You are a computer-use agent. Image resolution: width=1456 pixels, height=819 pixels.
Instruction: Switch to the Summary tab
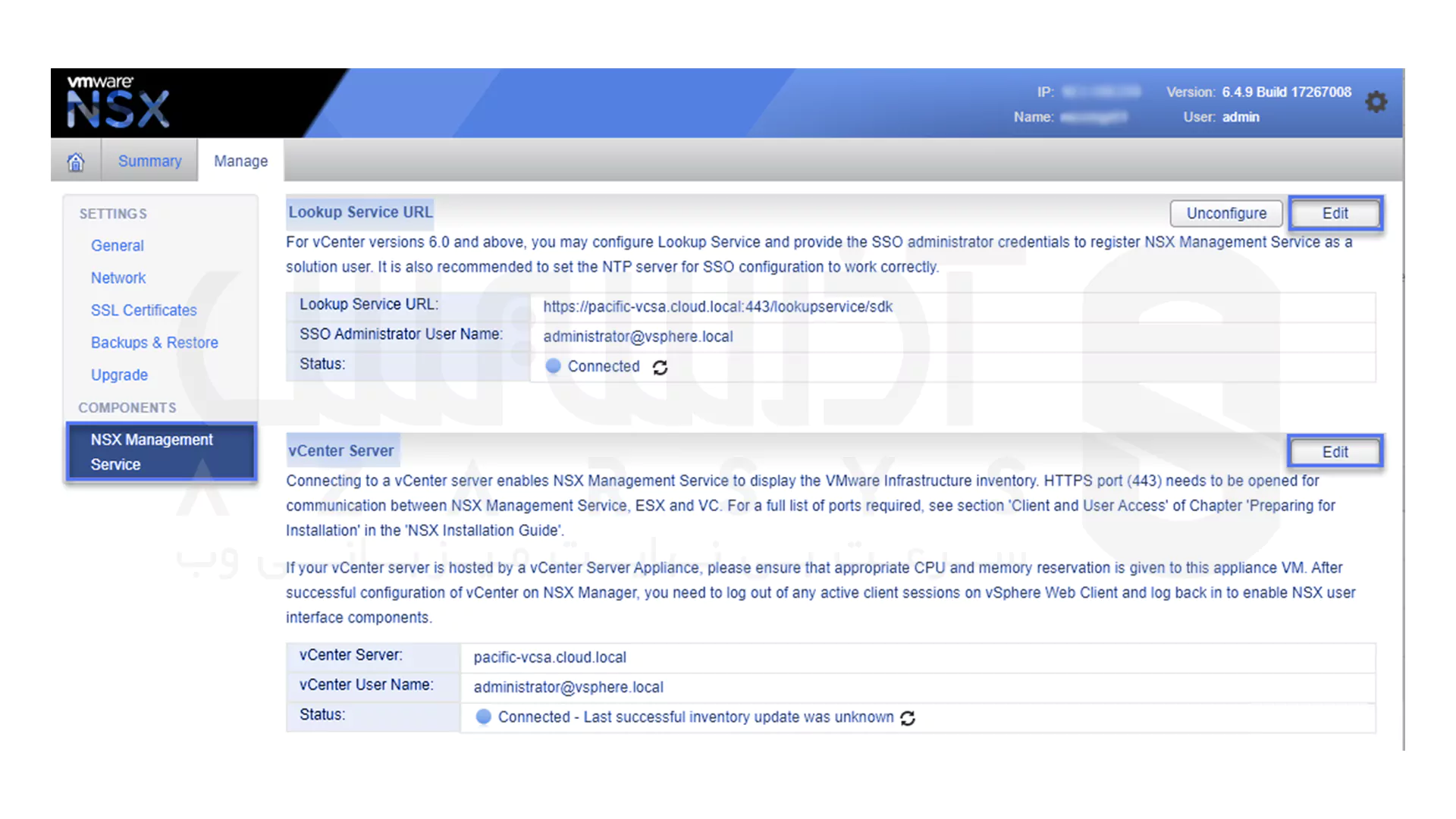(x=149, y=161)
